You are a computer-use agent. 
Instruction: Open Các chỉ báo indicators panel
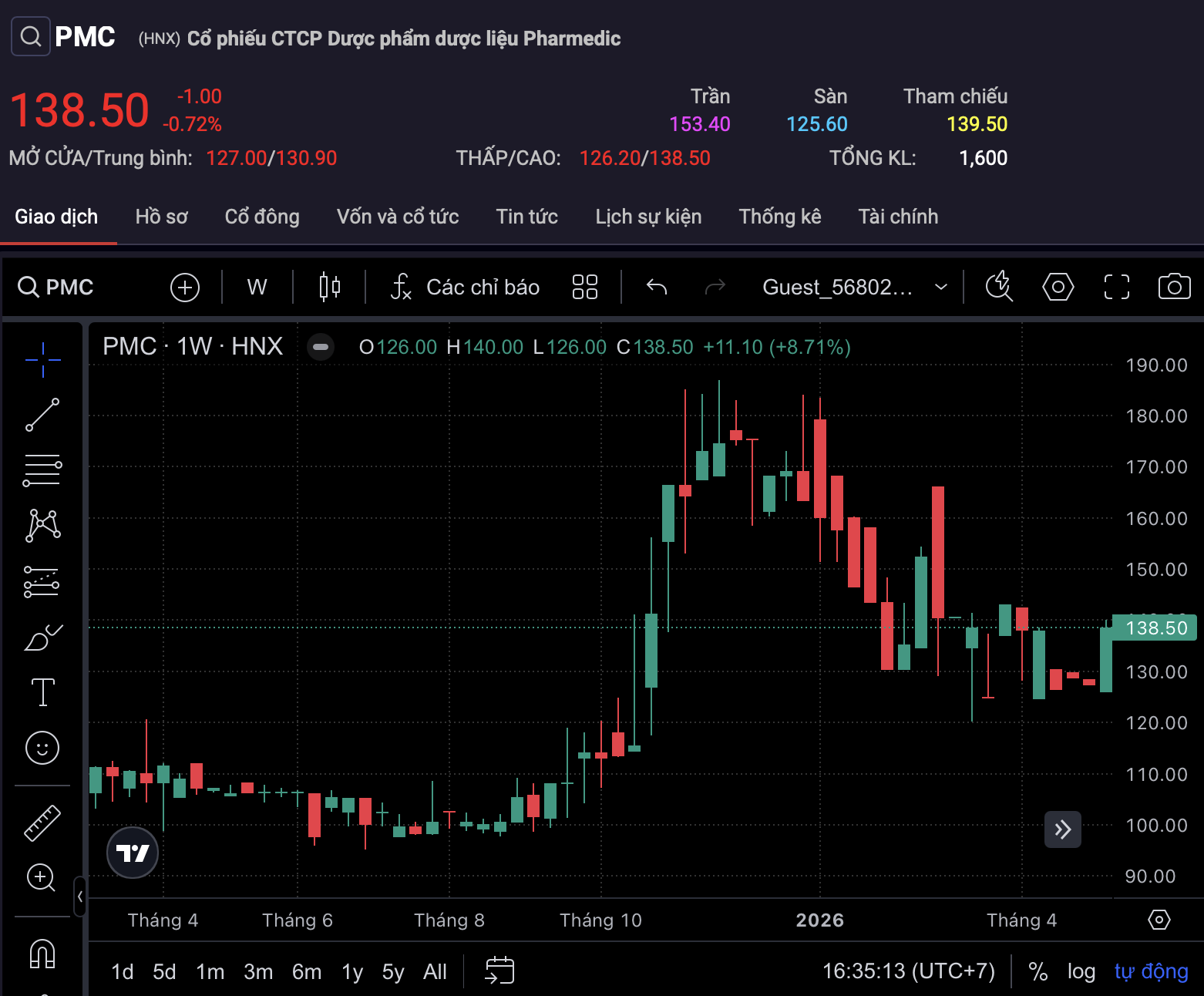tap(466, 288)
